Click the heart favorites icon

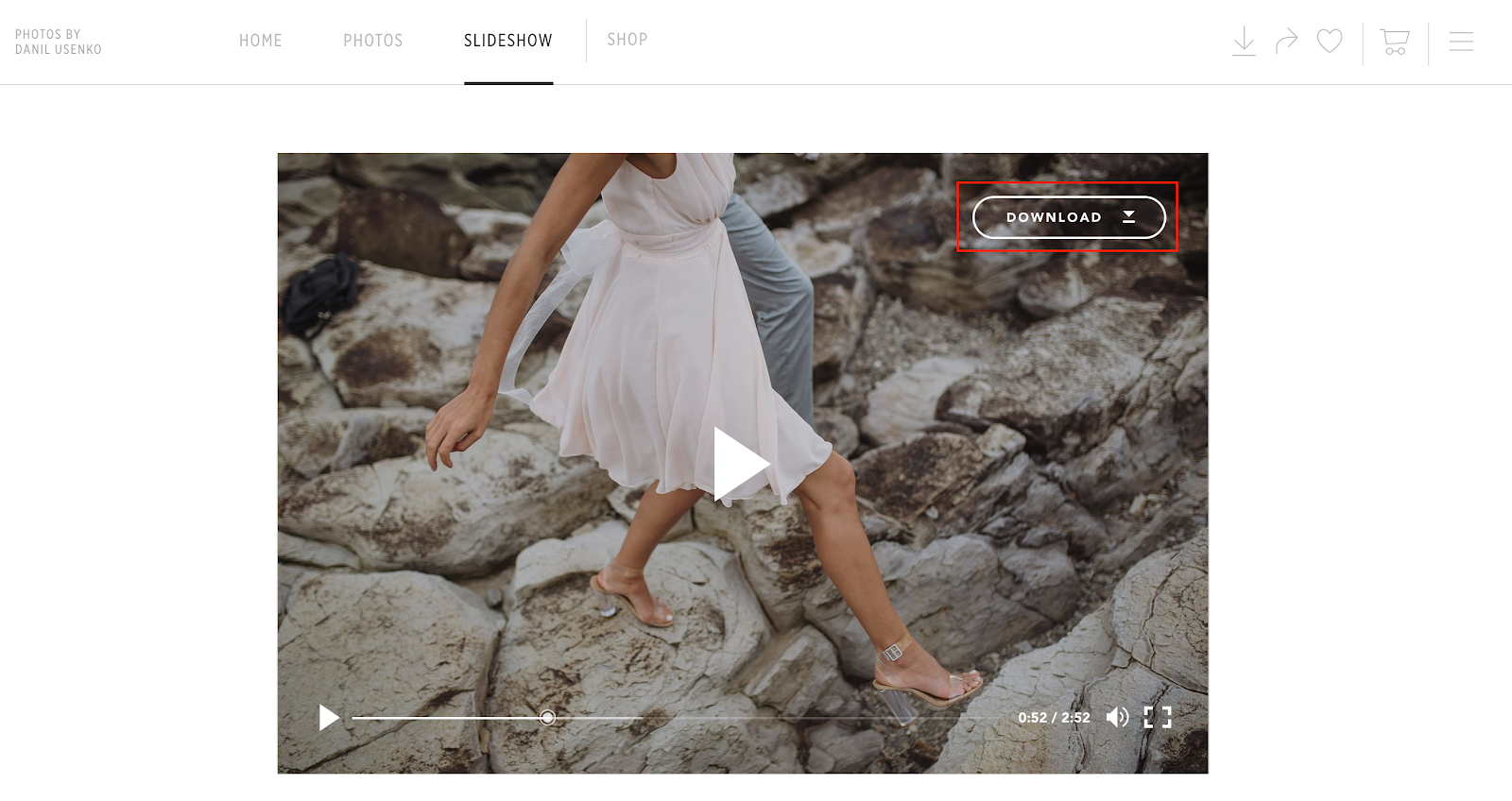[1330, 42]
